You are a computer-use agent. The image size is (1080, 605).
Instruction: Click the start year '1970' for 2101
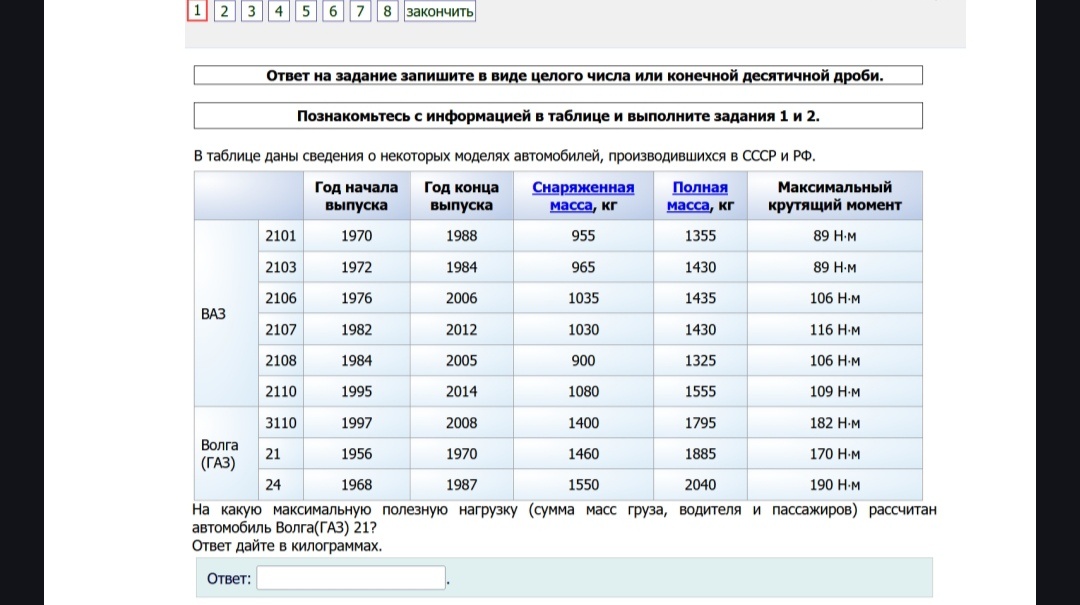(357, 236)
